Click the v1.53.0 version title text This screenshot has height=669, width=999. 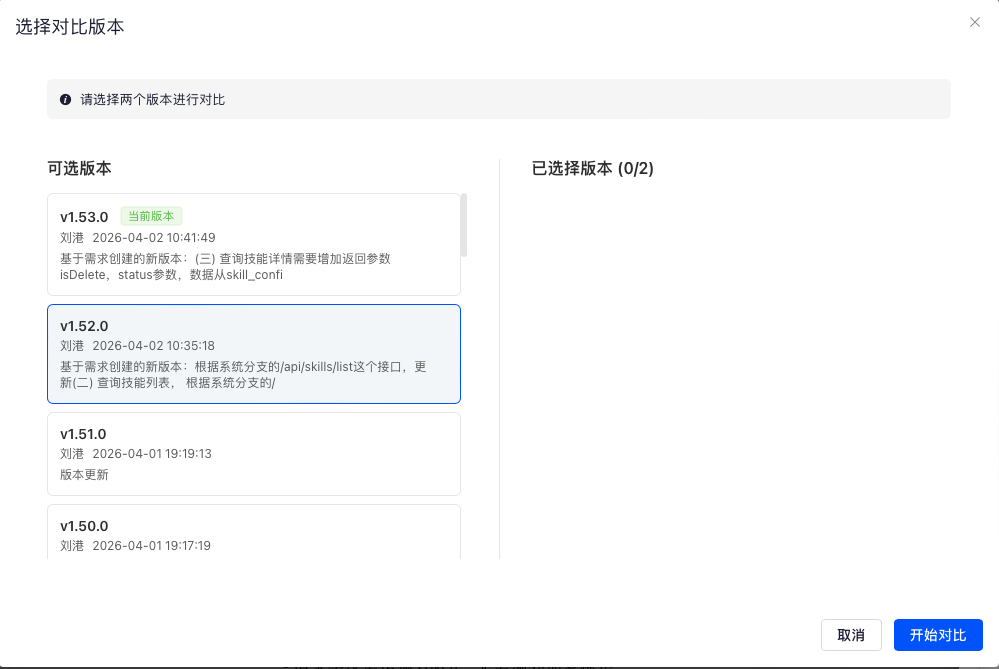(x=84, y=217)
